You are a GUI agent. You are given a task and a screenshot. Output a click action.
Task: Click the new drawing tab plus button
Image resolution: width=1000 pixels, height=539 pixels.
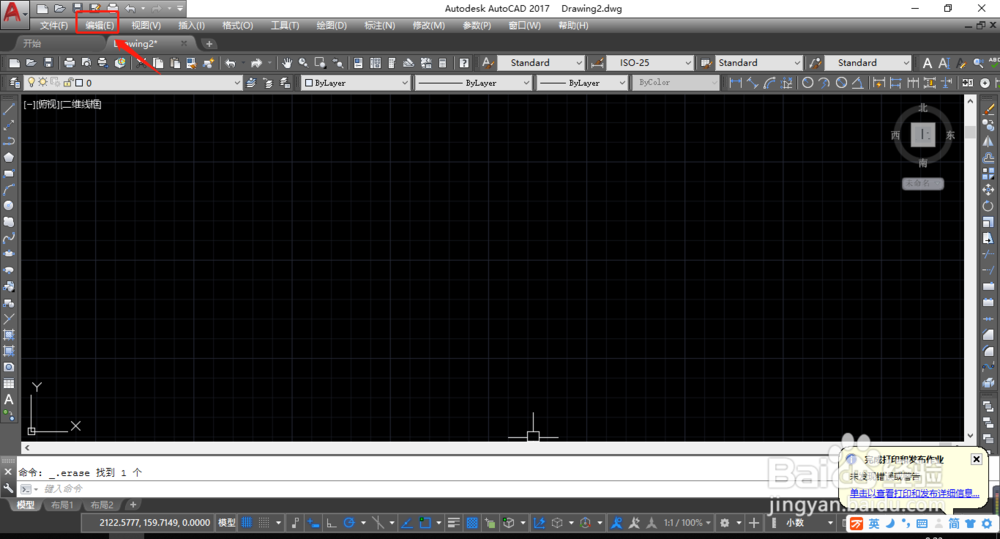209,43
